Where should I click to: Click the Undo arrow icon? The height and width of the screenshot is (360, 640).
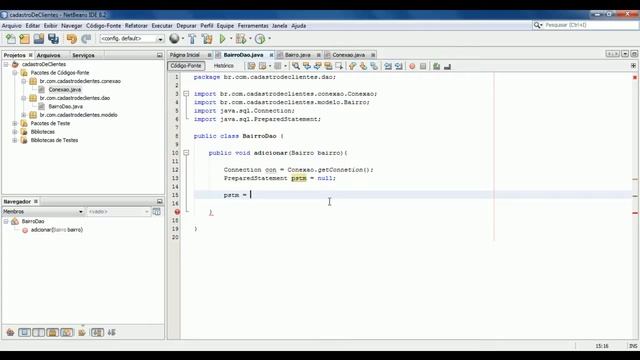click(x=72, y=39)
